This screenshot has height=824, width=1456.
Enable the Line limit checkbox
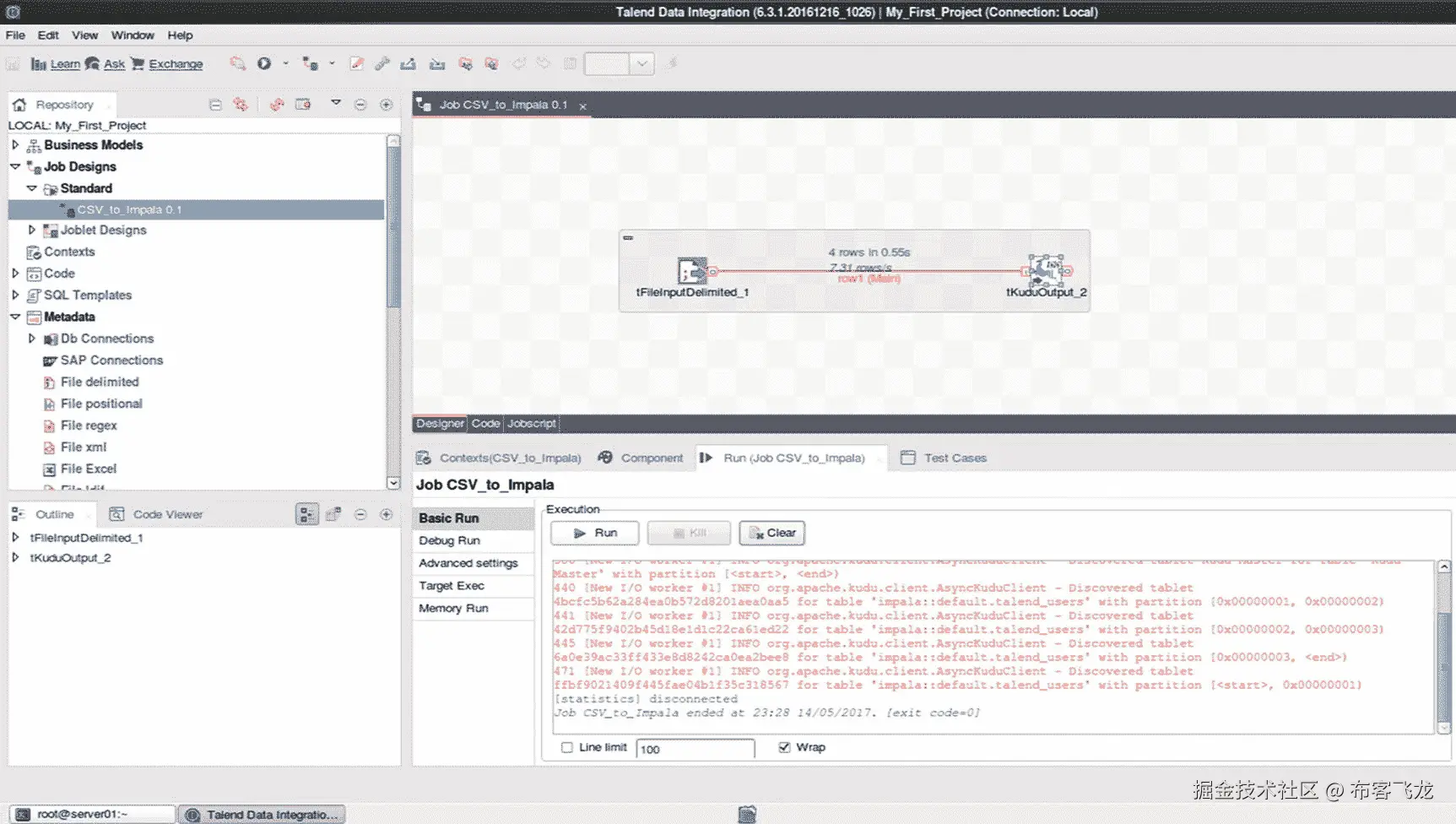[x=567, y=747]
